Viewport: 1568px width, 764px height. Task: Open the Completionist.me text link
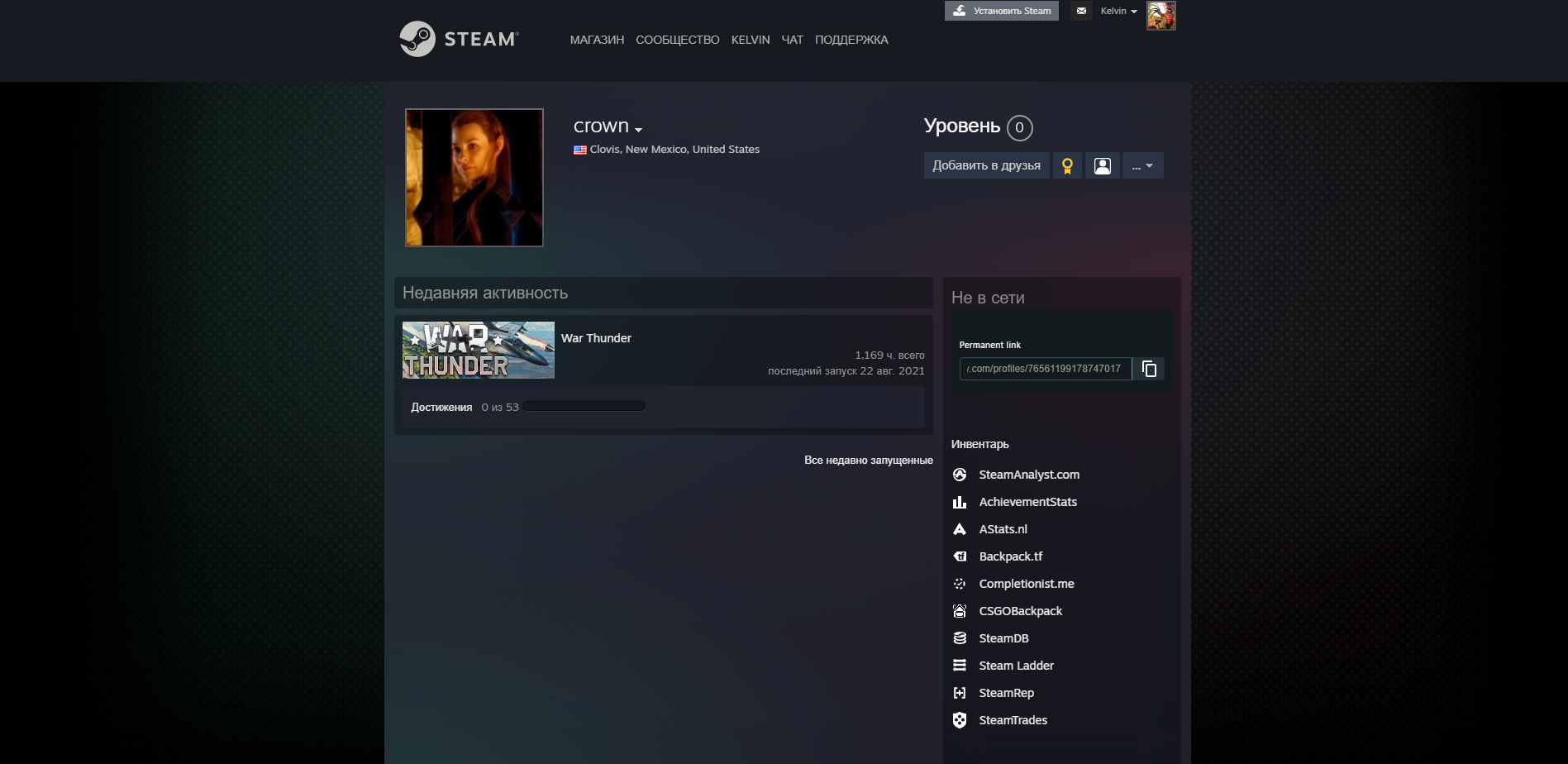point(1027,584)
